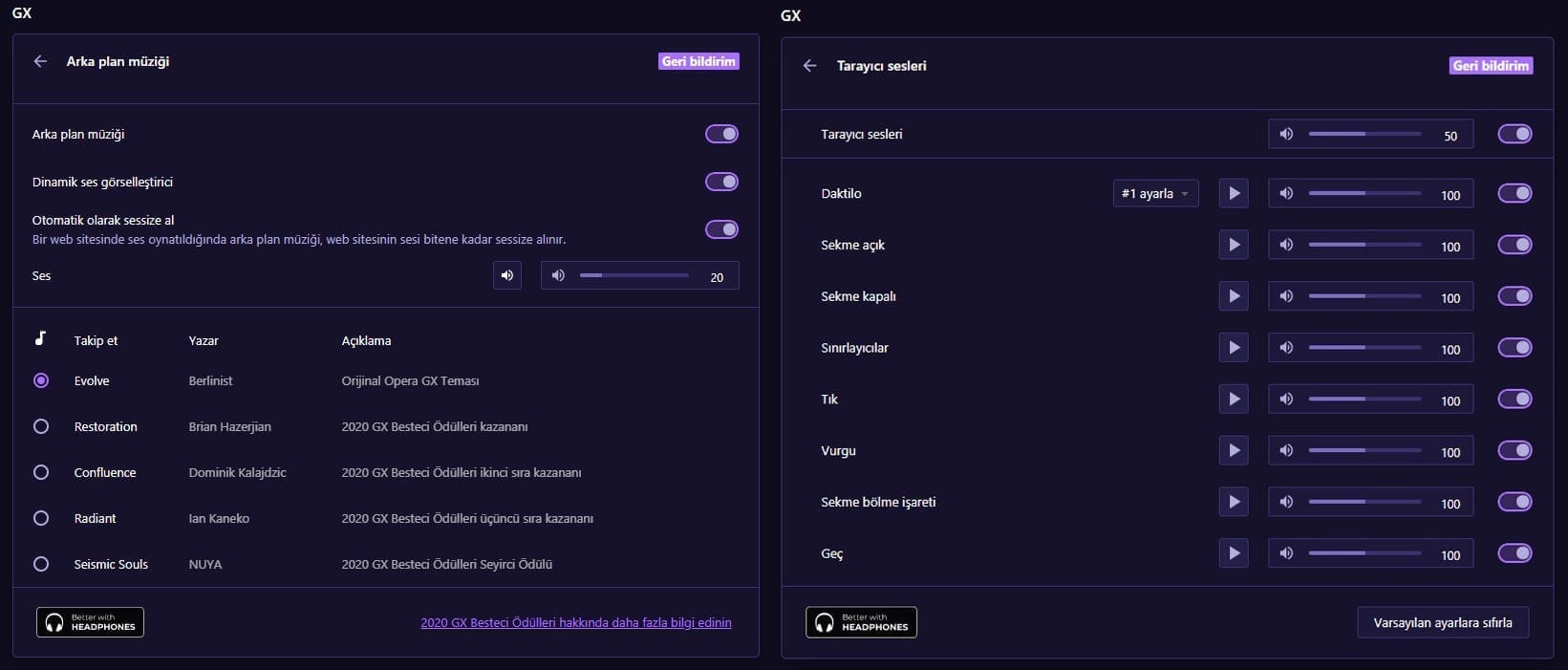Click the speaker preview button next to Ses

tap(507, 276)
